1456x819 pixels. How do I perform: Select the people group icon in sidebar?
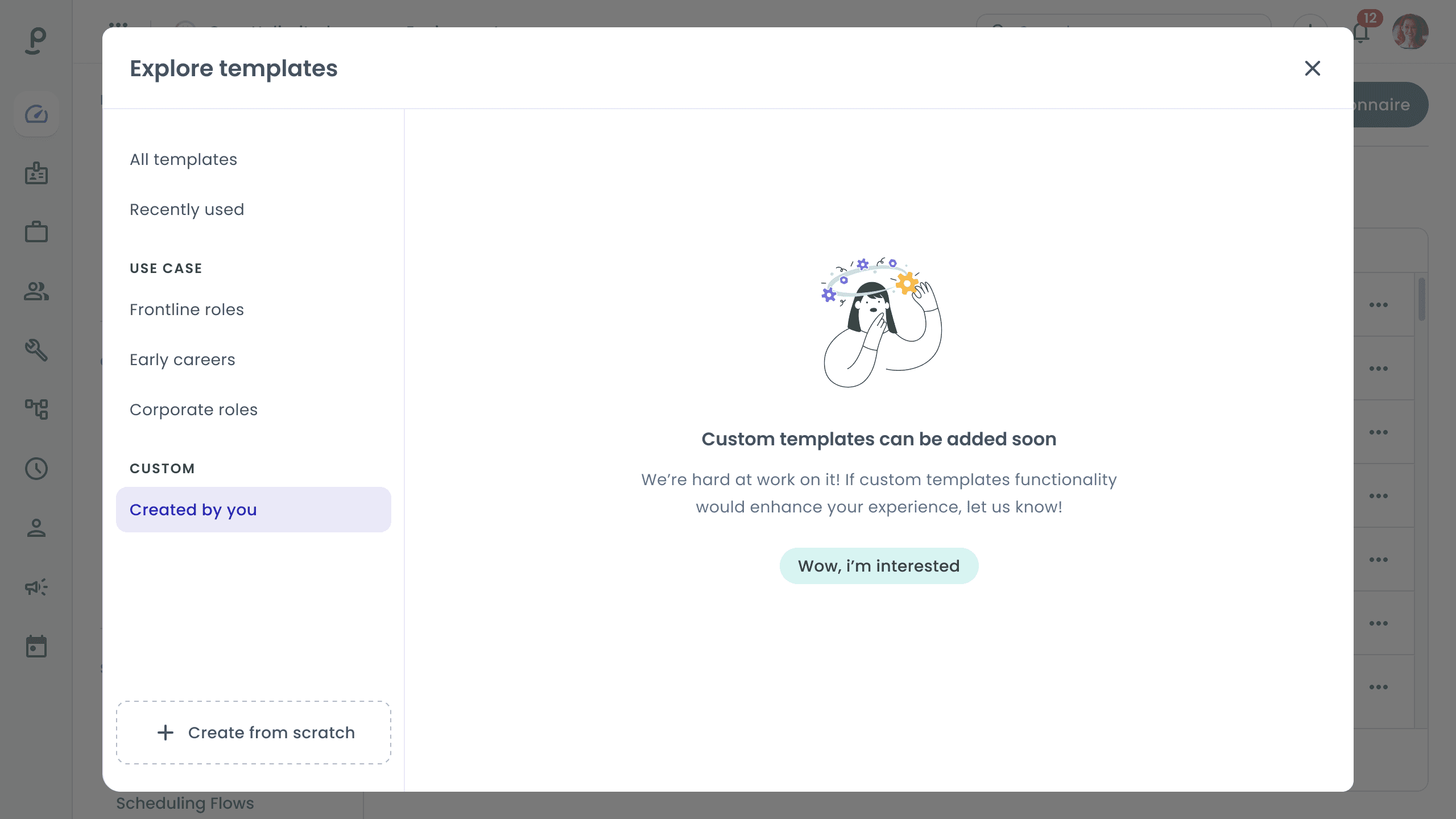point(36,291)
